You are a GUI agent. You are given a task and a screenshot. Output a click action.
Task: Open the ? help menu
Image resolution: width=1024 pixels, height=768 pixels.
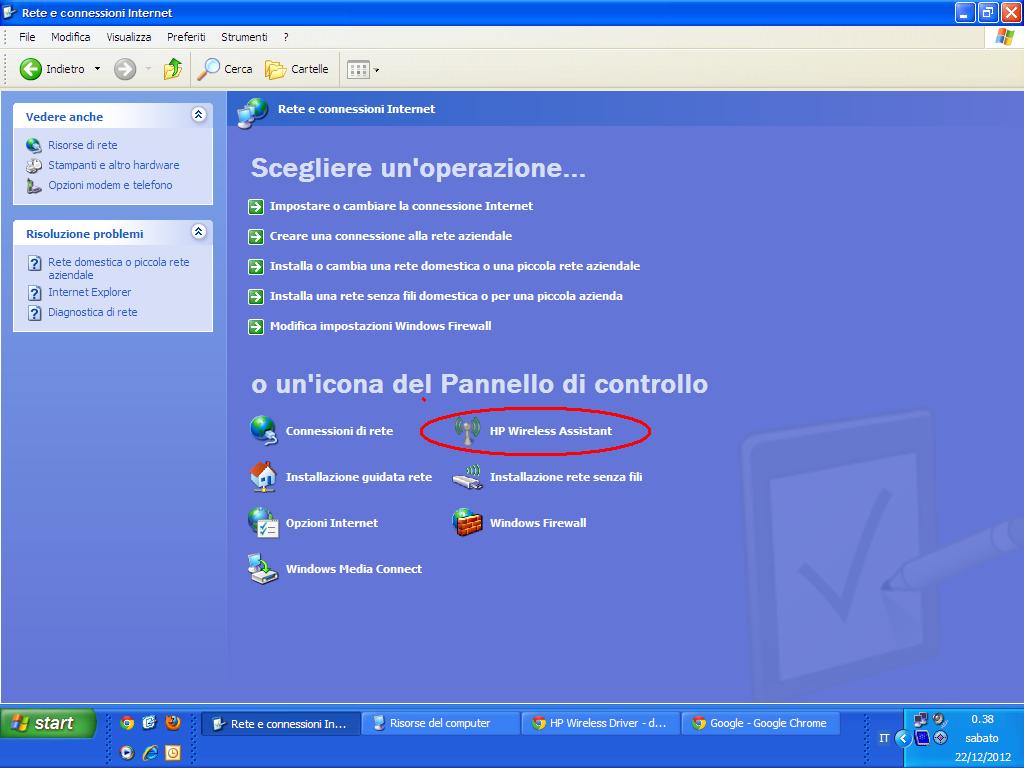pyautogui.click(x=286, y=37)
